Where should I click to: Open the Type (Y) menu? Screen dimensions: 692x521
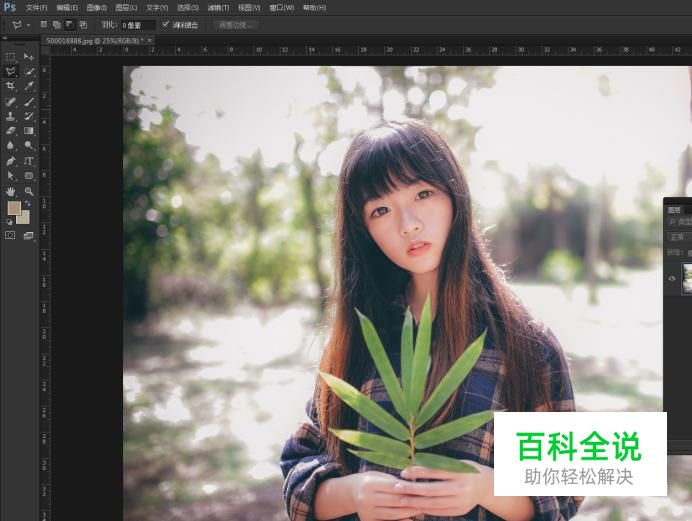[157, 8]
